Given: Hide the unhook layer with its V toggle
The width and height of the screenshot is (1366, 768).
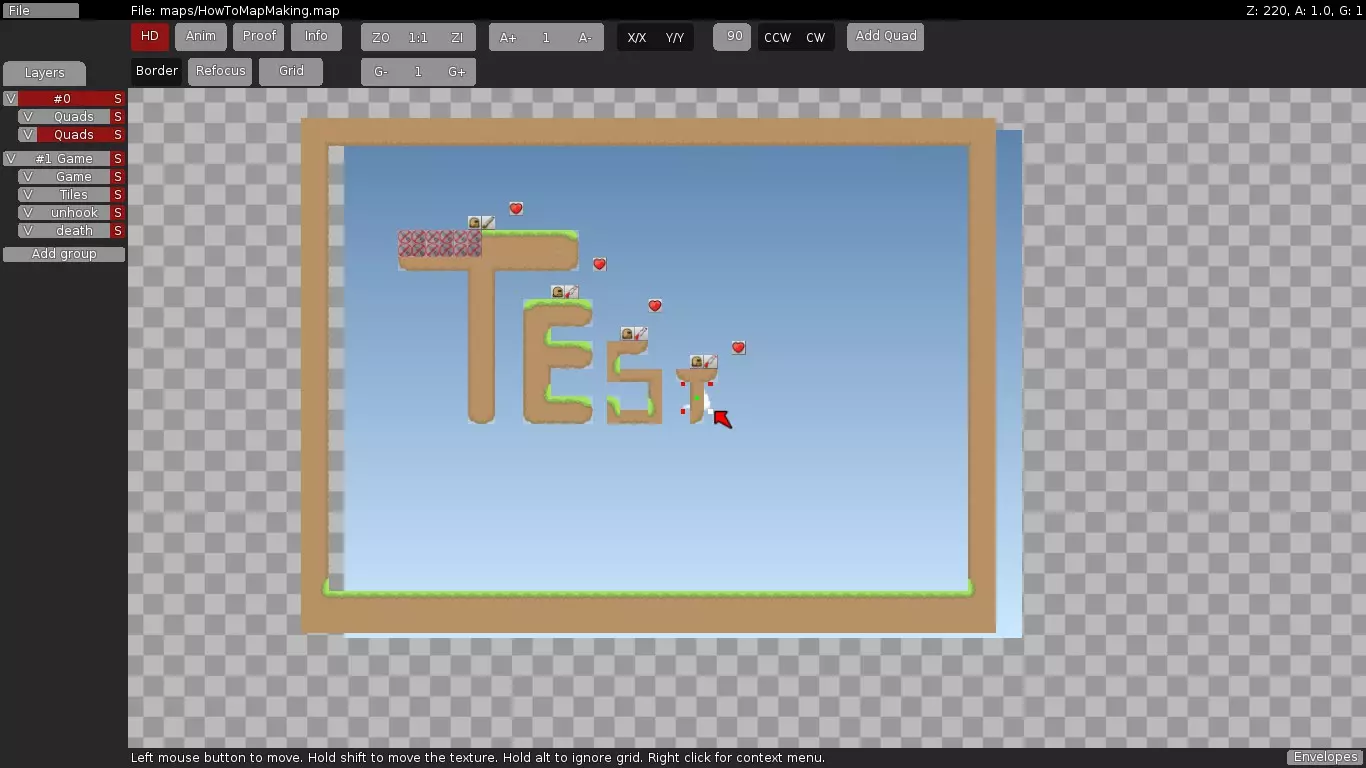Looking at the screenshot, I should coord(27,213).
